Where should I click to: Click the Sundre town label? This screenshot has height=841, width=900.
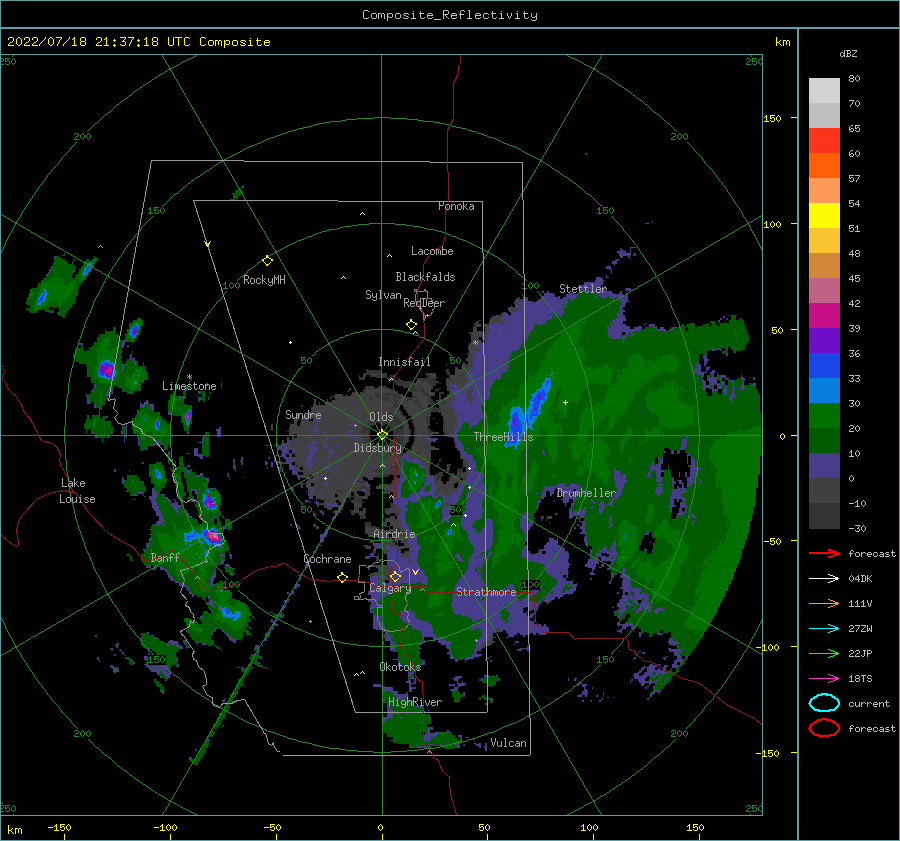point(303,414)
